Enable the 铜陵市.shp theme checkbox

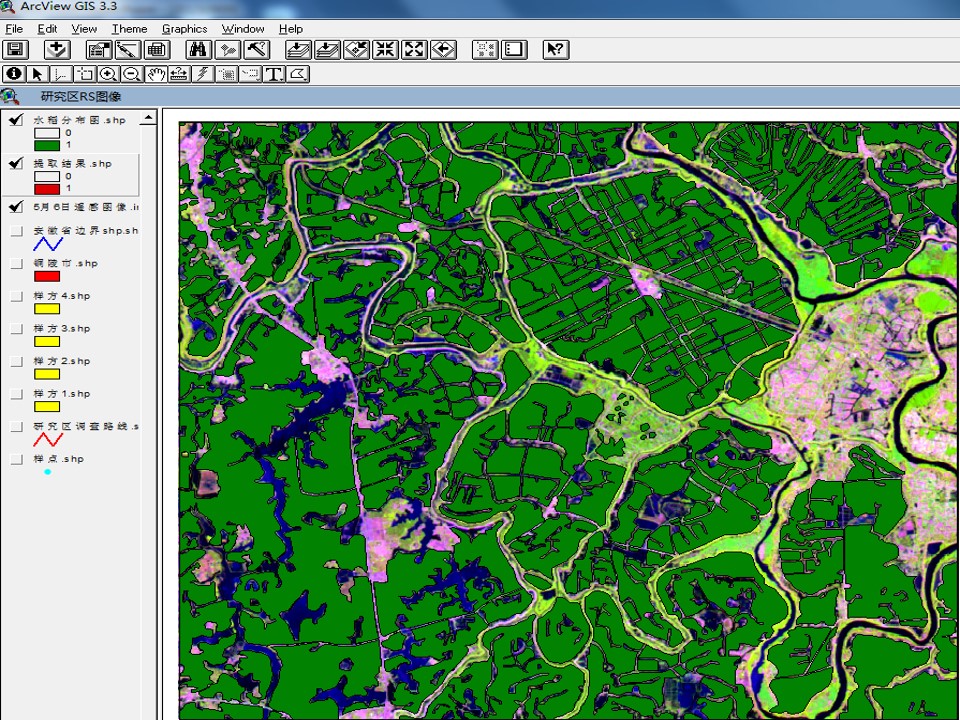pyautogui.click(x=17, y=264)
